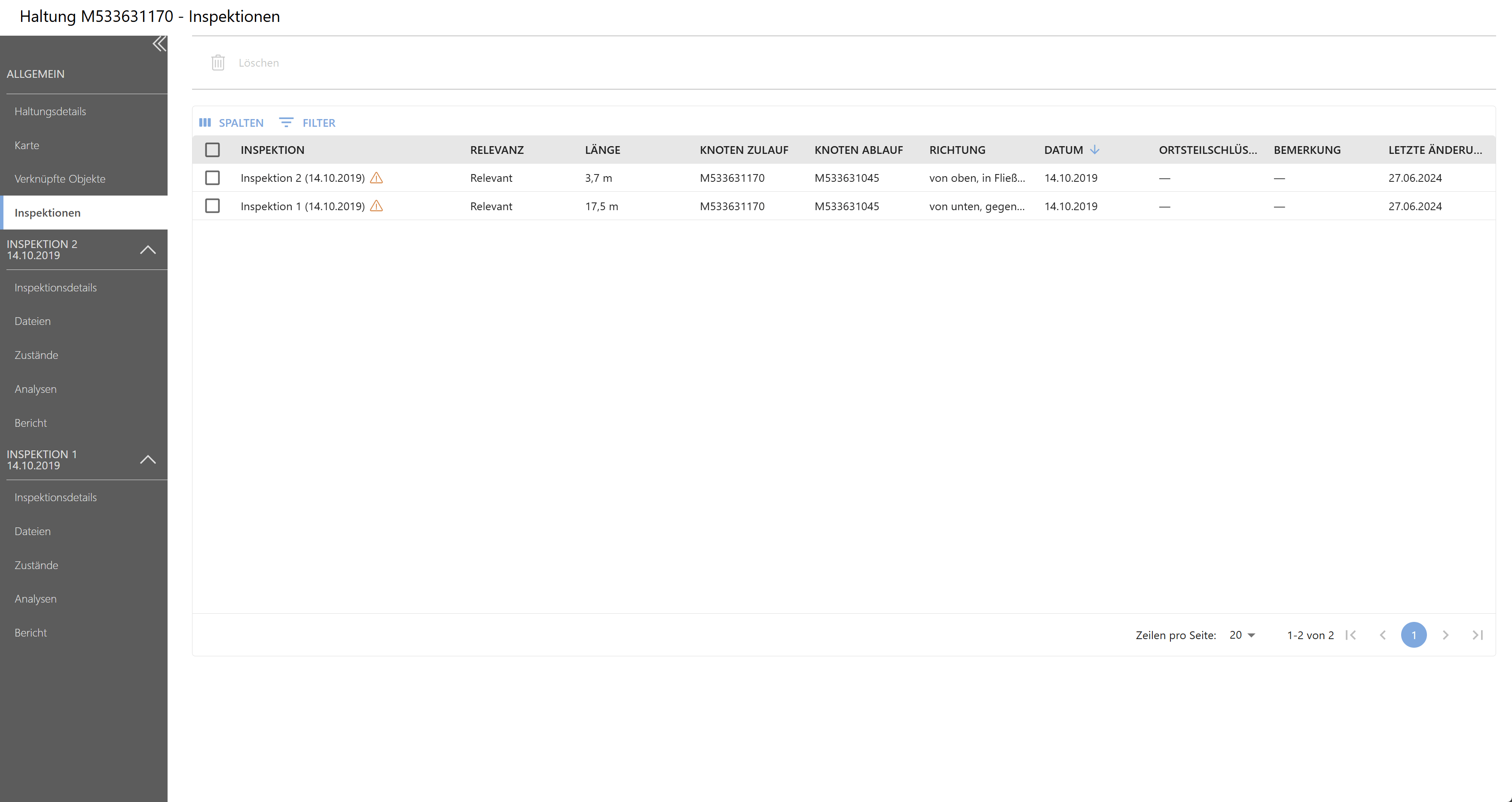Collapse the Inspektion 1 sidebar section
The height and width of the screenshot is (802, 1512).
148,460
